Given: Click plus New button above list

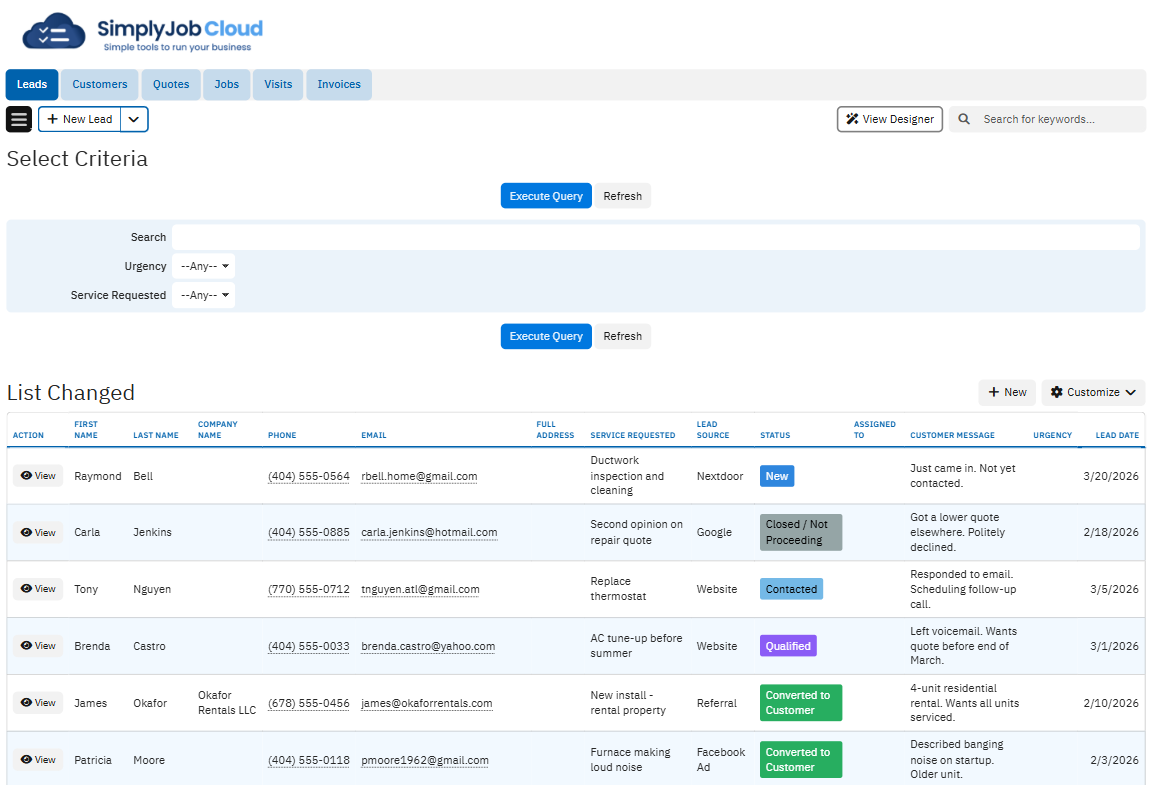Looking at the screenshot, I should pos(1007,392).
